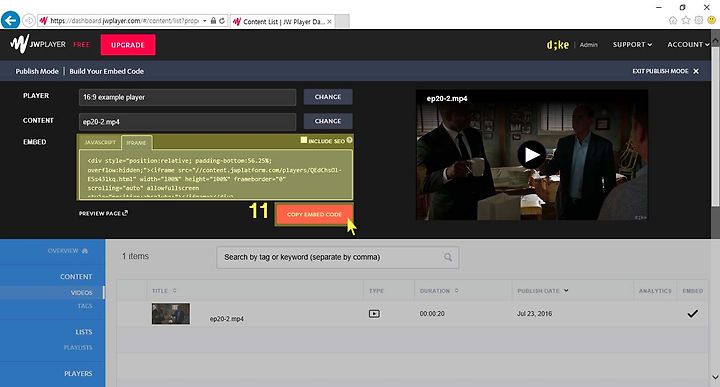Open the ep20-2.mp4 title in list
The width and height of the screenshot is (720, 387).
pyautogui.click(x=226, y=319)
